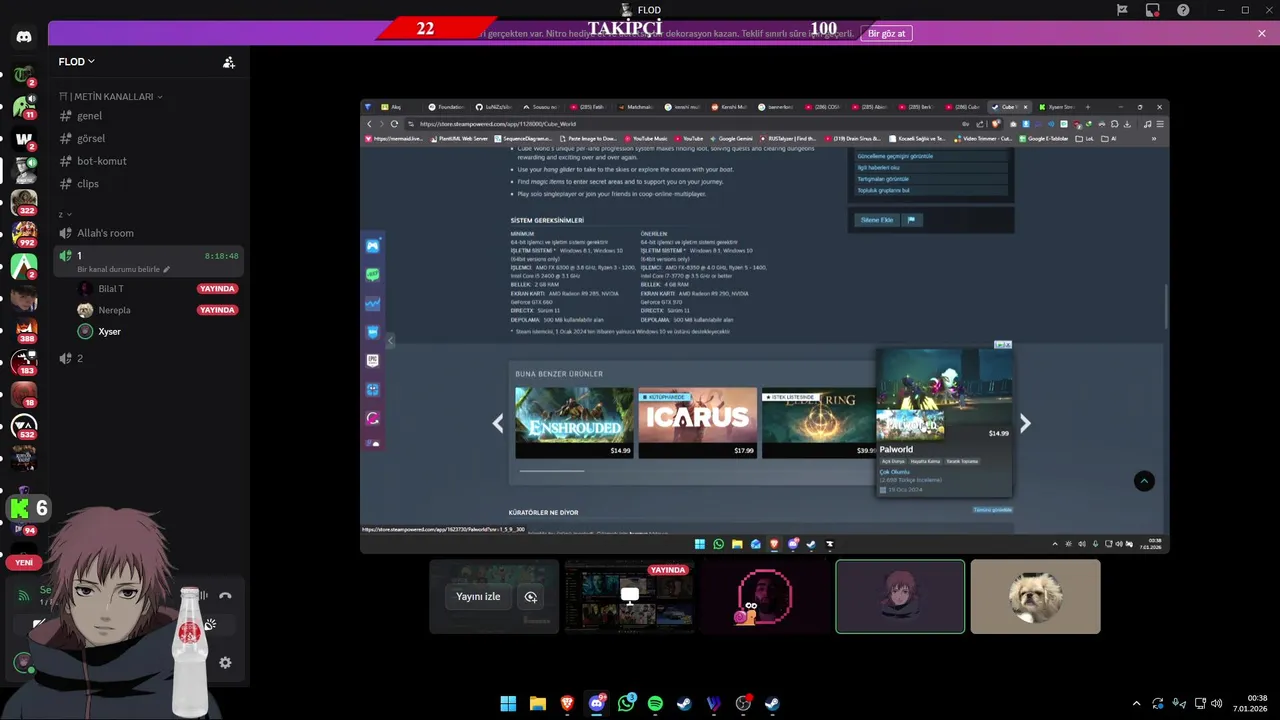Click the Bir göz at Nitro button
1280x720 pixels.
(x=886, y=33)
